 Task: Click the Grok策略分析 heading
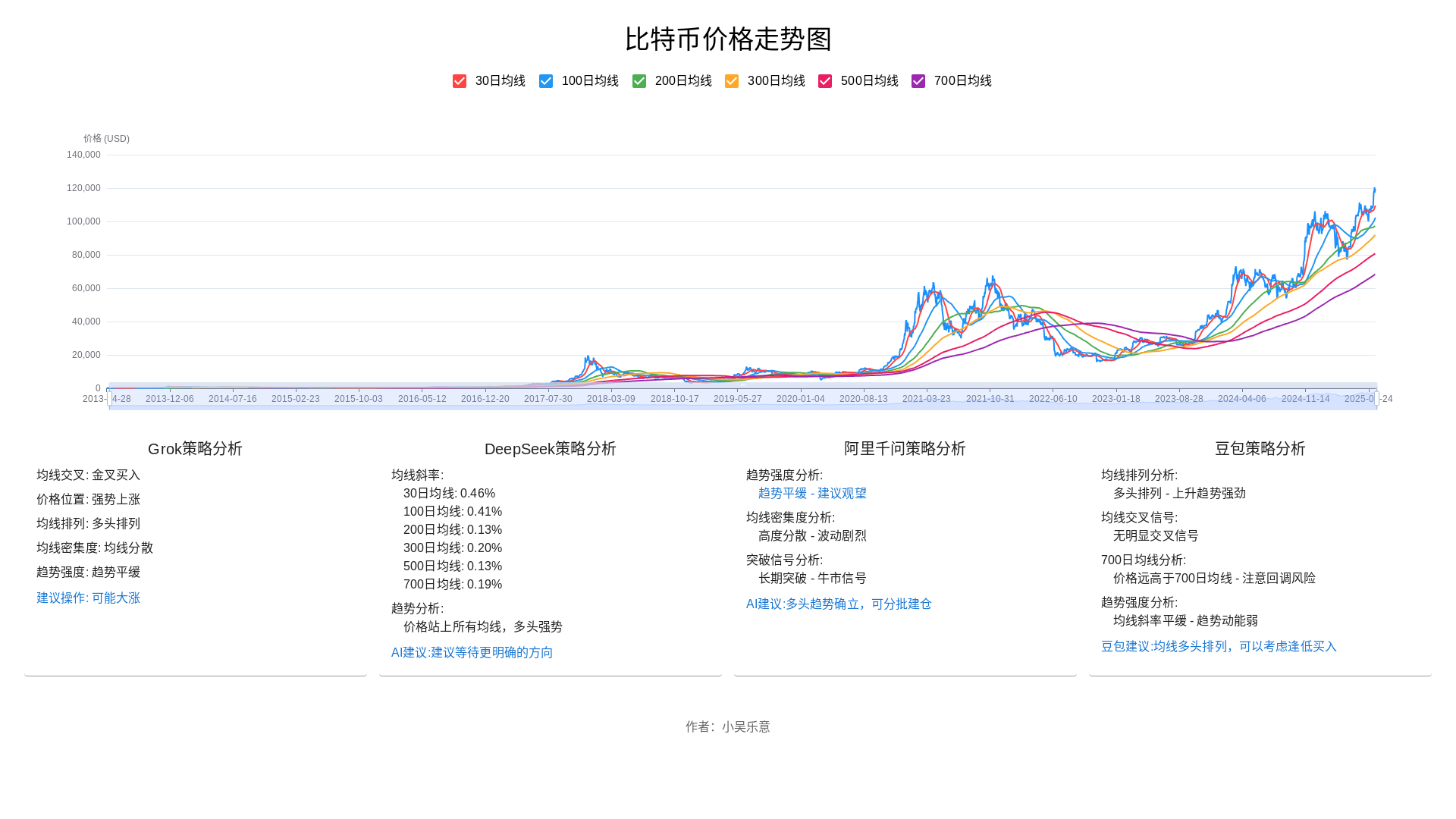click(195, 449)
